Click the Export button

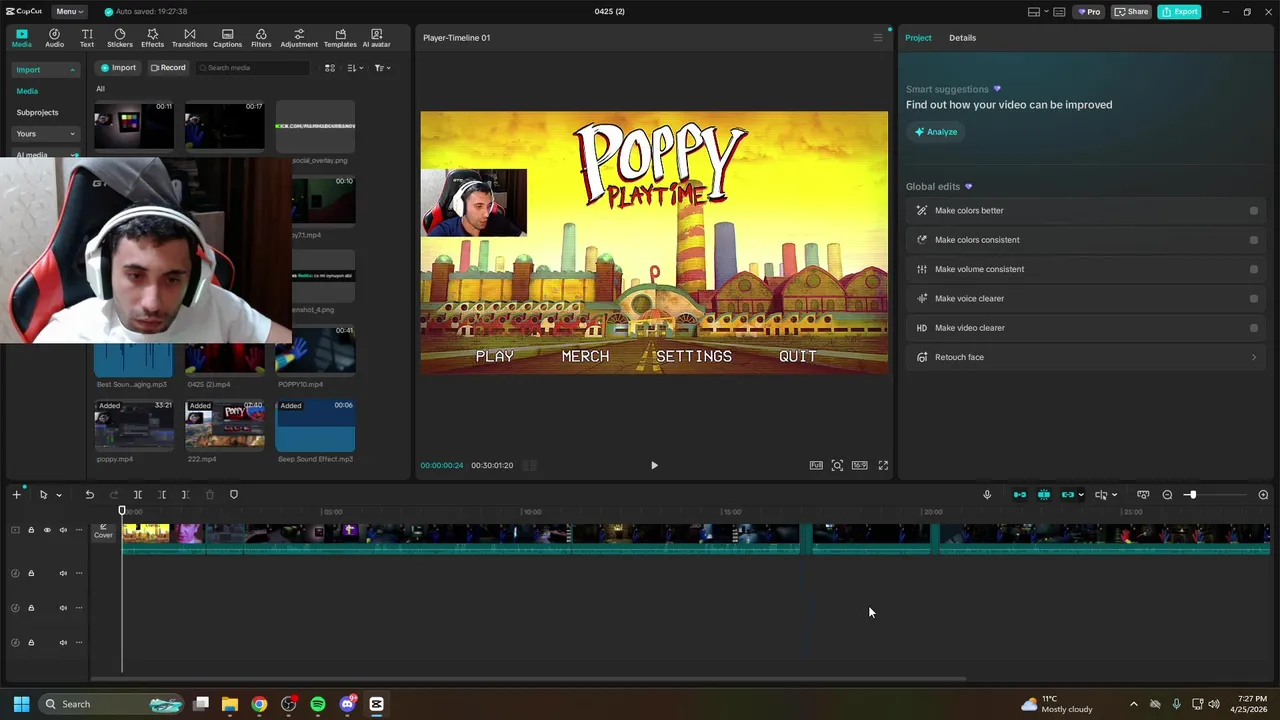pos(1179,12)
